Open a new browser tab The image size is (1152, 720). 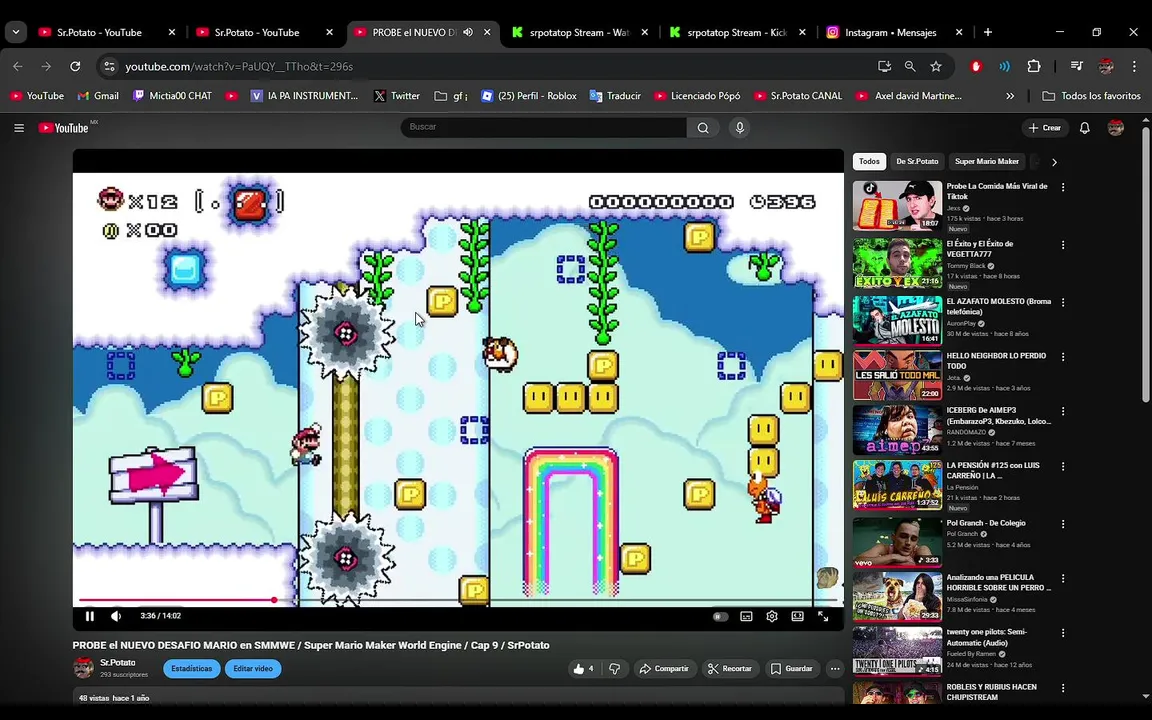(x=987, y=32)
